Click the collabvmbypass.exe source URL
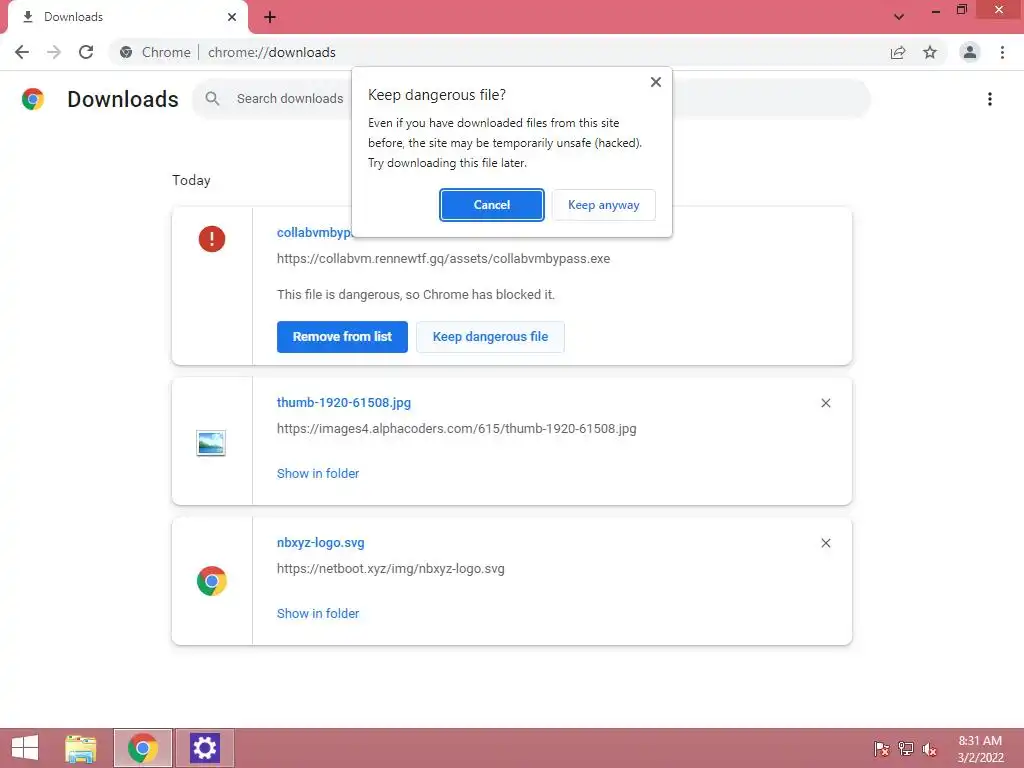Screen dimensions: 1024x768 pyautogui.click(x=443, y=259)
